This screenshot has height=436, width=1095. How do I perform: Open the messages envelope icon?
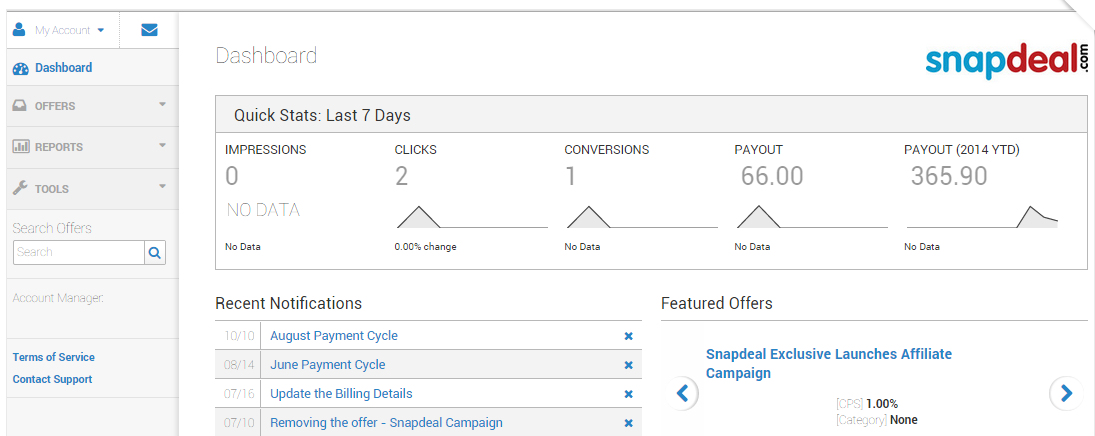149,30
